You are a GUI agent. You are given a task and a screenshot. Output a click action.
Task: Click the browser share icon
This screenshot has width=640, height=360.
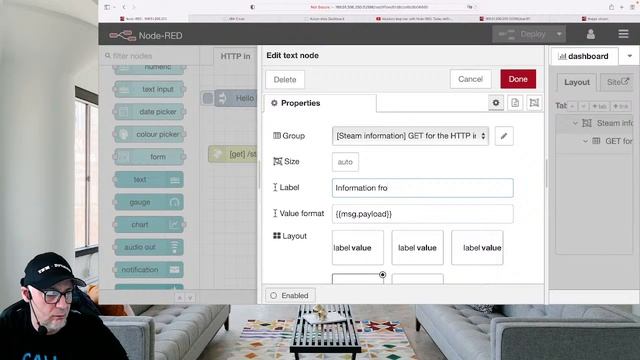click(x=611, y=7)
